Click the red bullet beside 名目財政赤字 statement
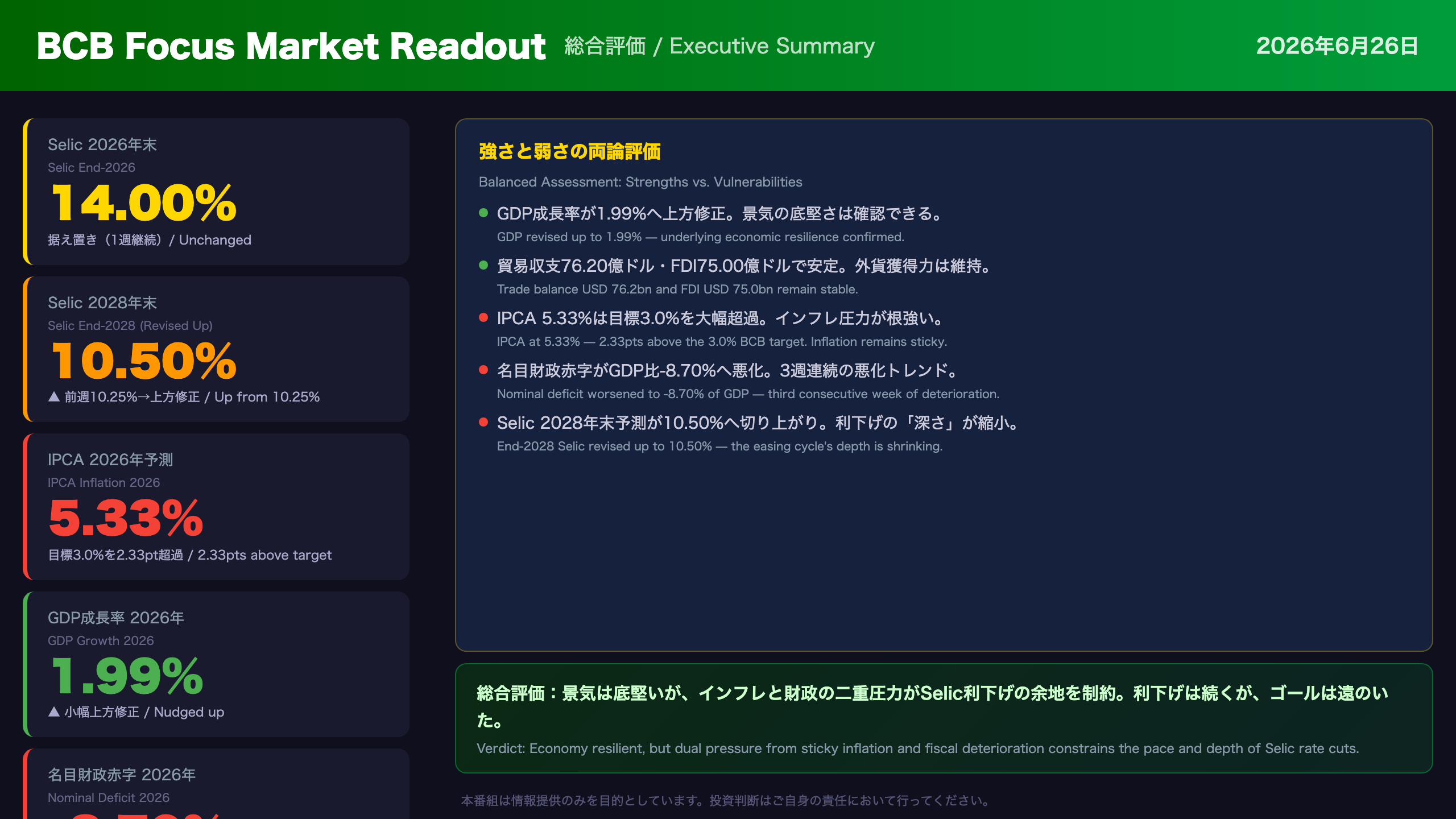 (x=483, y=370)
